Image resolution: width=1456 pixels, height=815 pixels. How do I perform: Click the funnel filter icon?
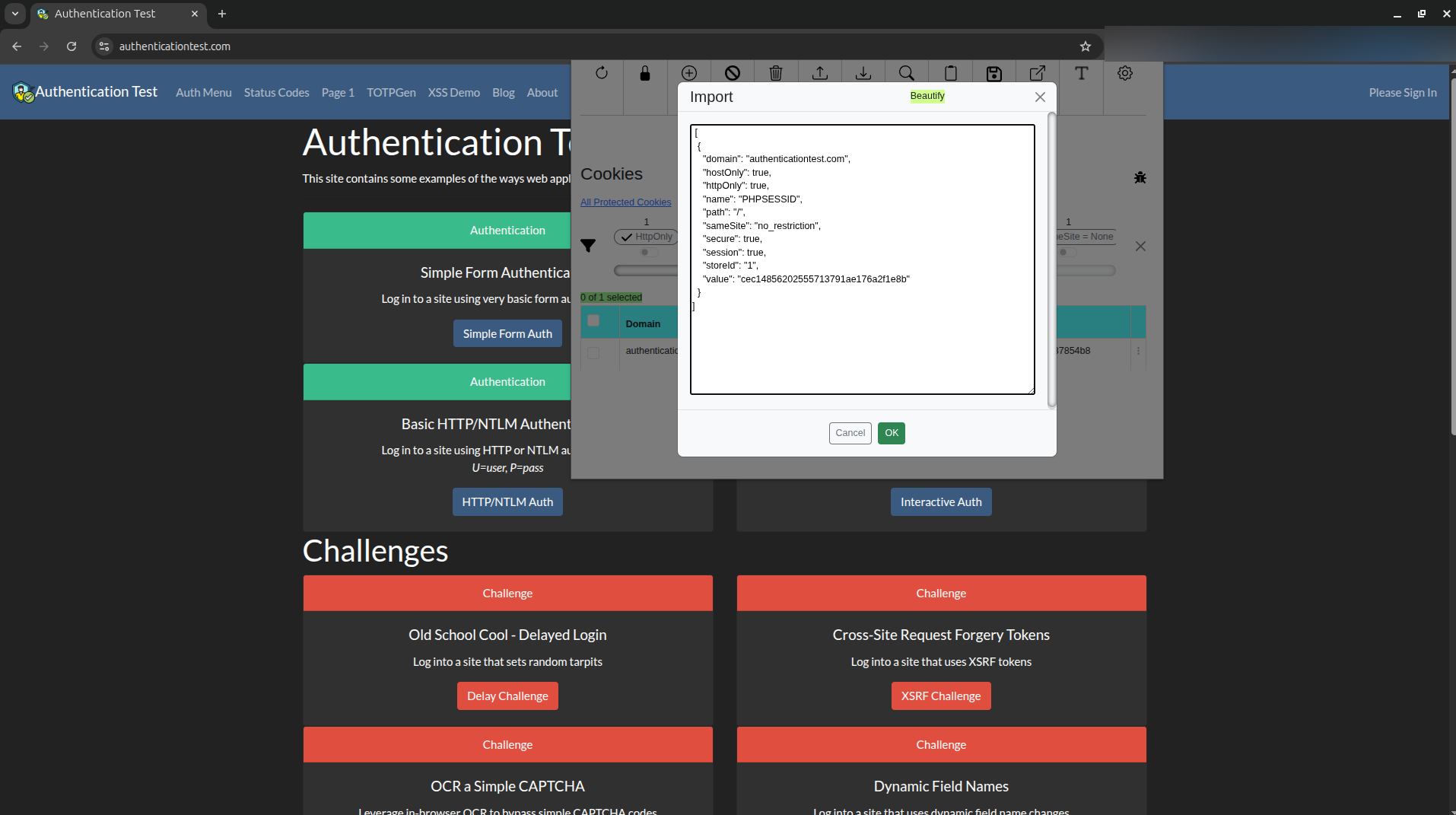[x=588, y=245]
